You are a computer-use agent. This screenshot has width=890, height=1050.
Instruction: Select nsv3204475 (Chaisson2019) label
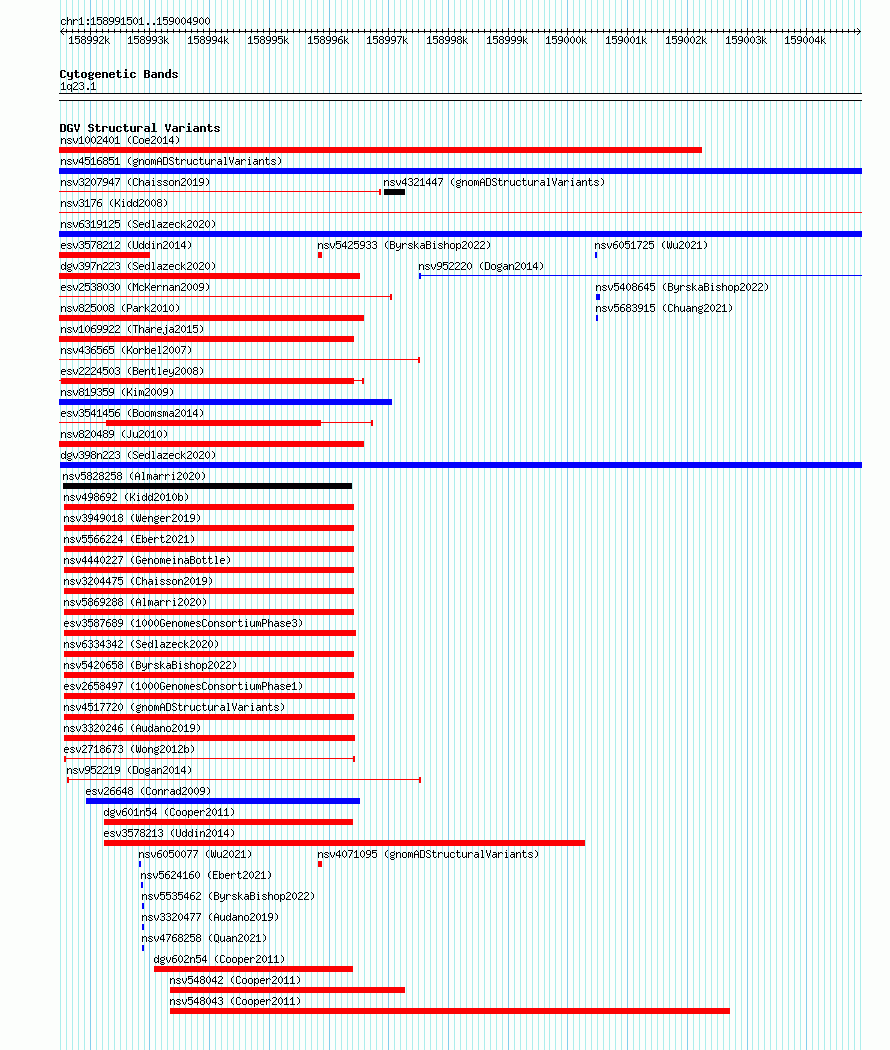tap(138, 581)
